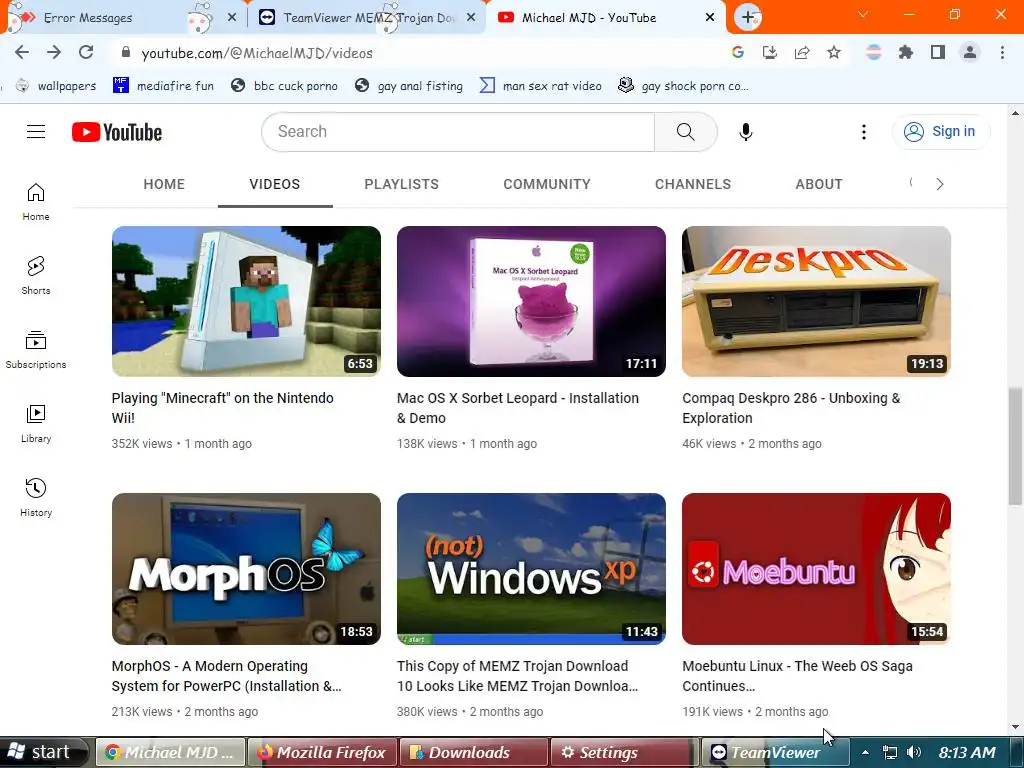Open the CHANNELS tab

pos(693,184)
